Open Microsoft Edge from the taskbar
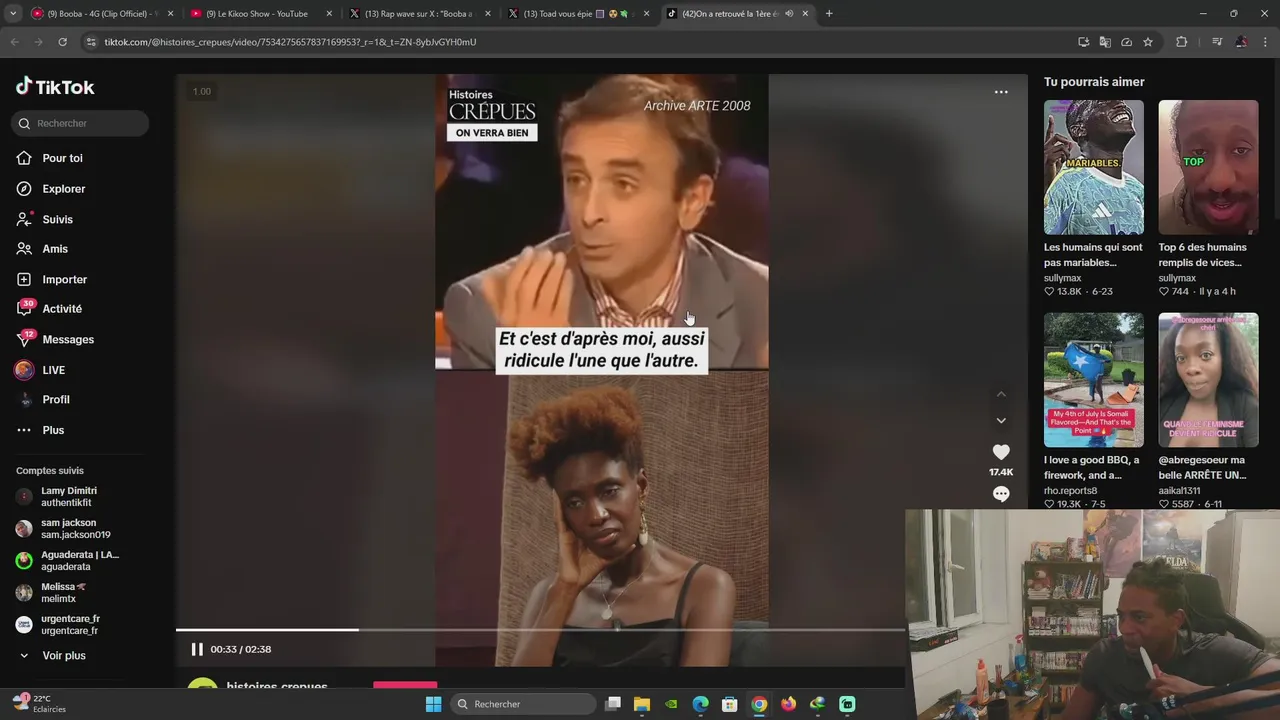1280x720 pixels. click(701, 704)
